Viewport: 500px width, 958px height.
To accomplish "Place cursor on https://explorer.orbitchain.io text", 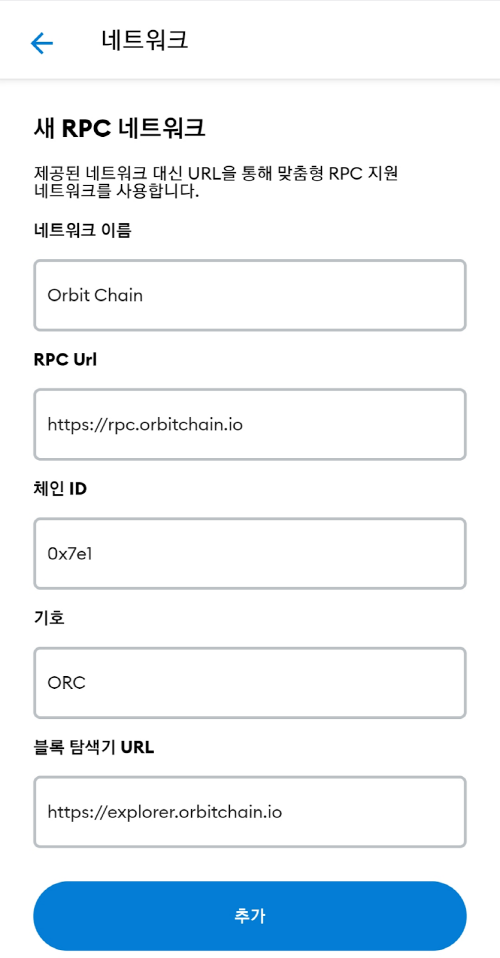I will click(164, 812).
